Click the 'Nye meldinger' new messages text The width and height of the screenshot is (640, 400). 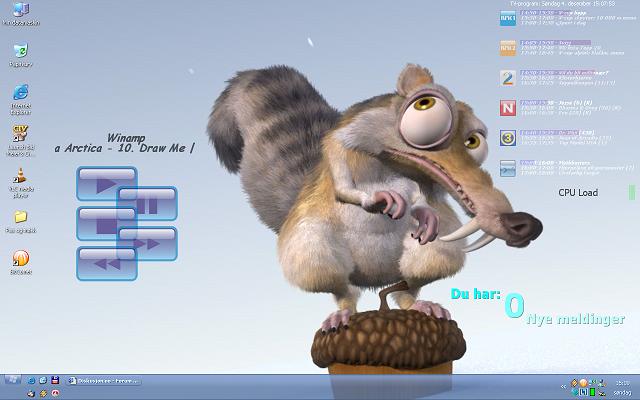click(x=576, y=319)
